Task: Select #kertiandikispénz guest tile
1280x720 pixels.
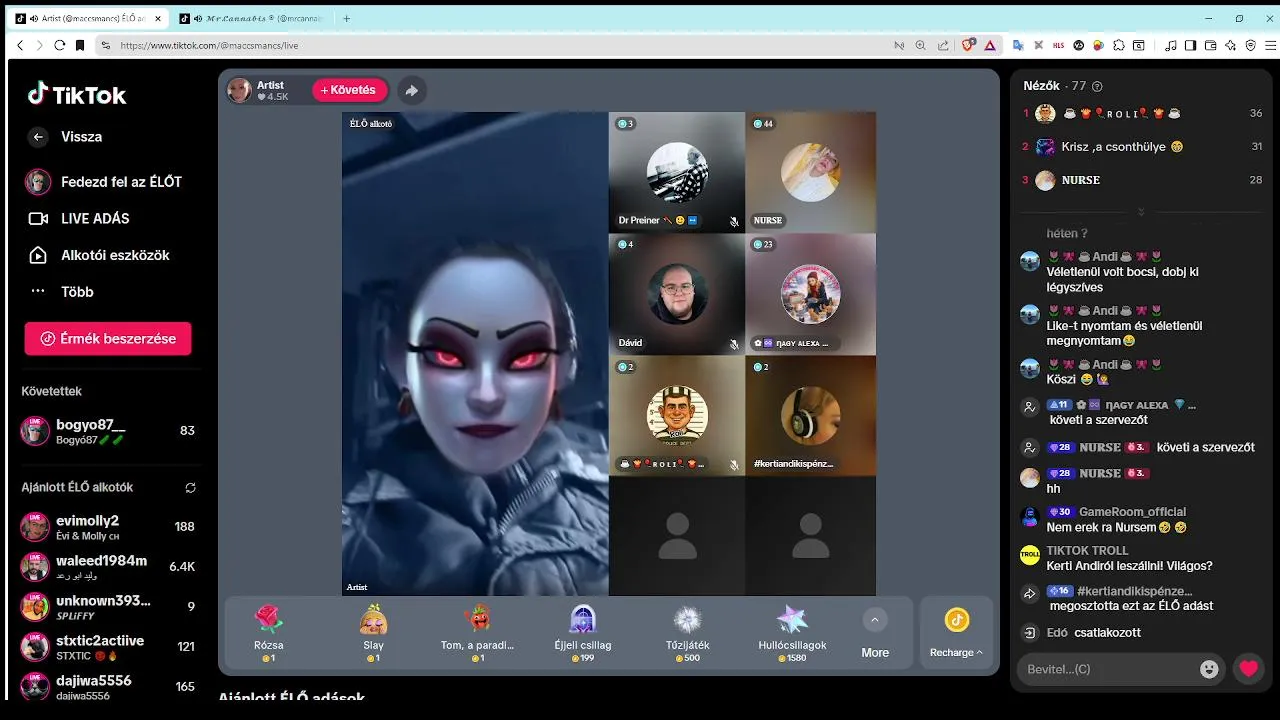Action: (811, 415)
